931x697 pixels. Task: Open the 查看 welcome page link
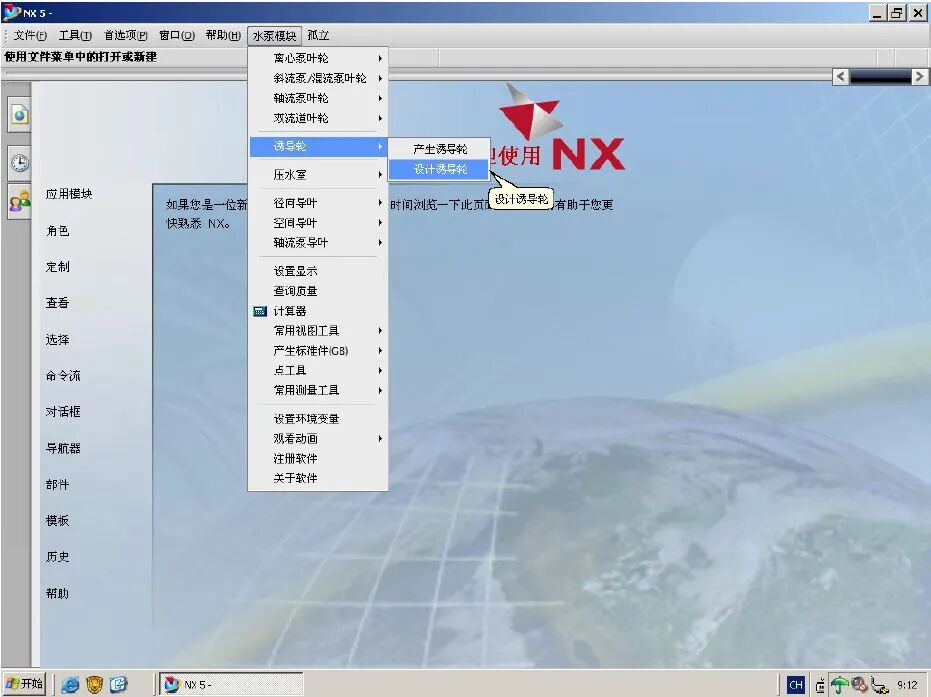click(x=58, y=303)
